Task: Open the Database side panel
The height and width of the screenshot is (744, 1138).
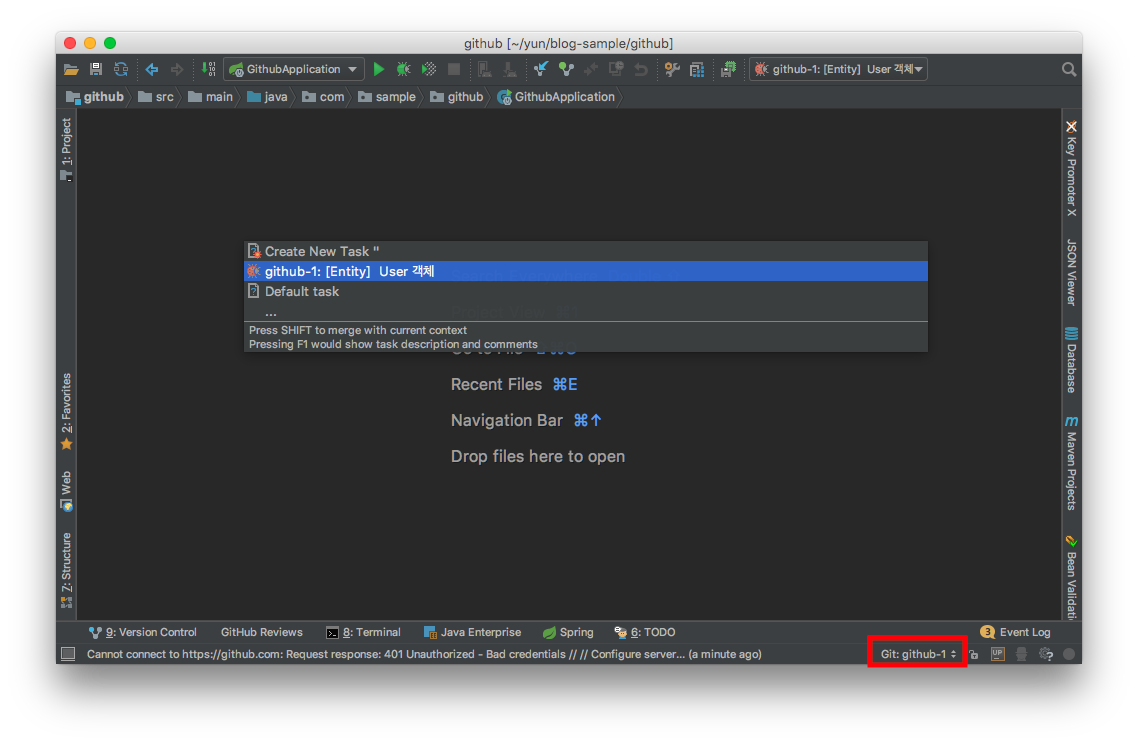Action: point(1071,360)
